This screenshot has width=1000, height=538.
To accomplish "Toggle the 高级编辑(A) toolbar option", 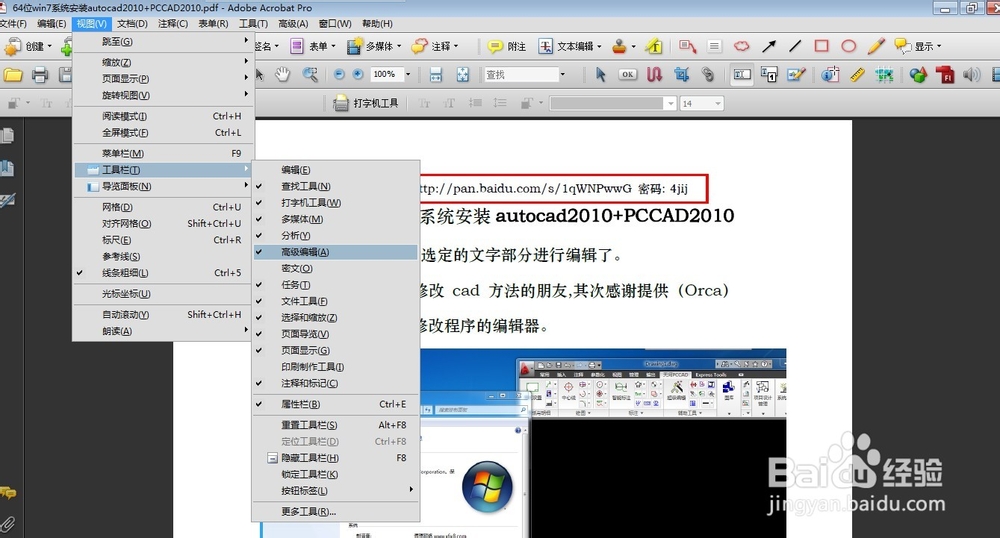I will 335,252.
